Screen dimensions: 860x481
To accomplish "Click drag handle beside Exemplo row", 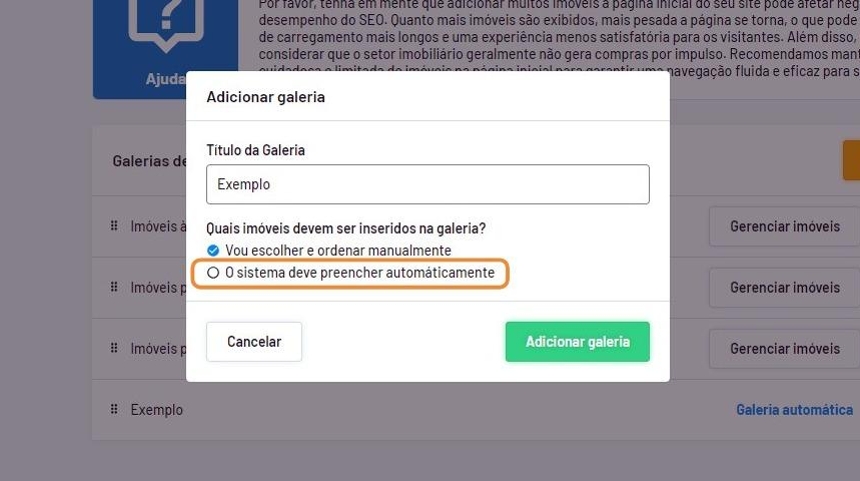I will coord(114,409).
